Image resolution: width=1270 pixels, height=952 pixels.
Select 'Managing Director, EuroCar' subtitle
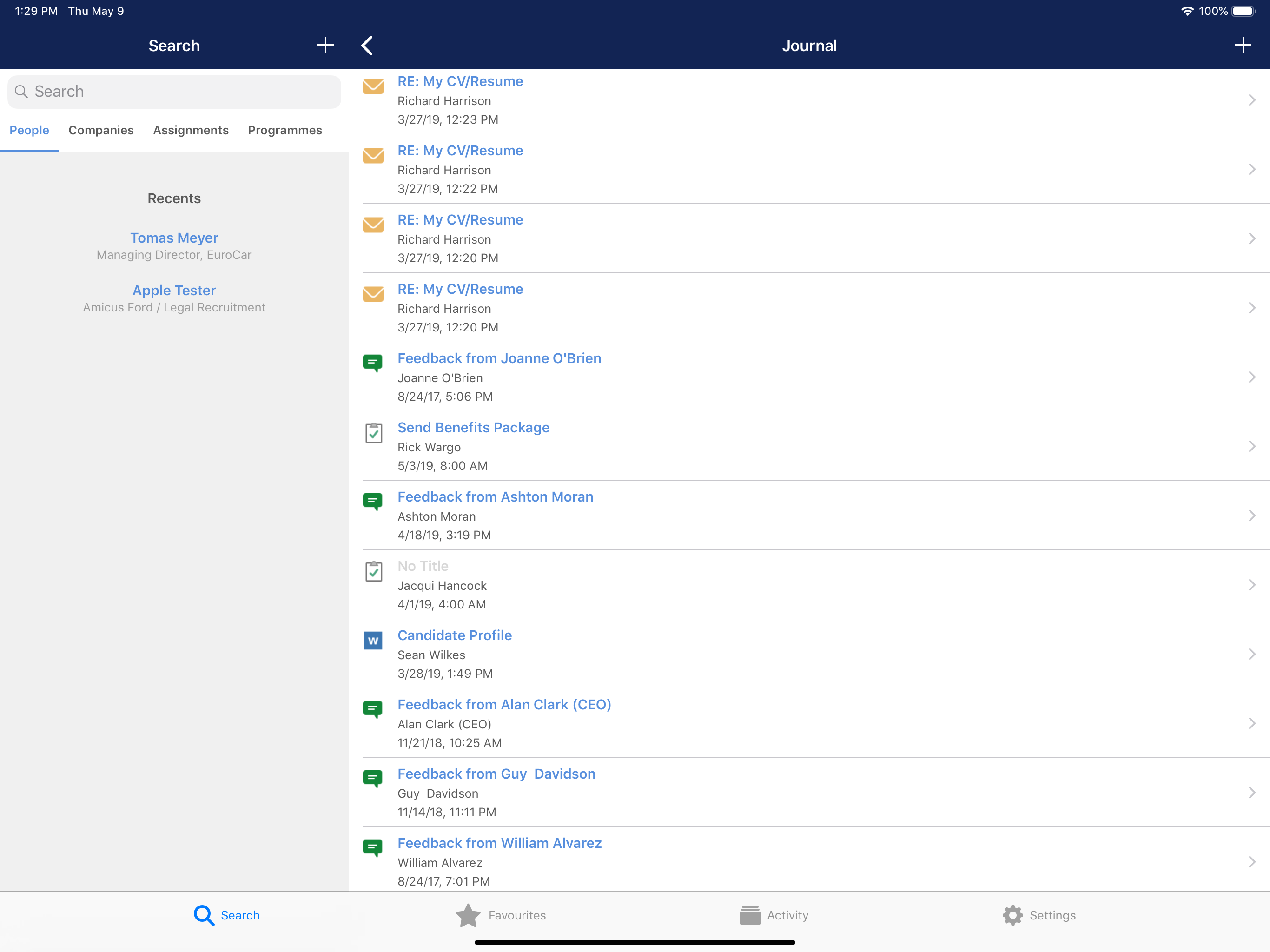pyautogui.click(x=174, y=255)
